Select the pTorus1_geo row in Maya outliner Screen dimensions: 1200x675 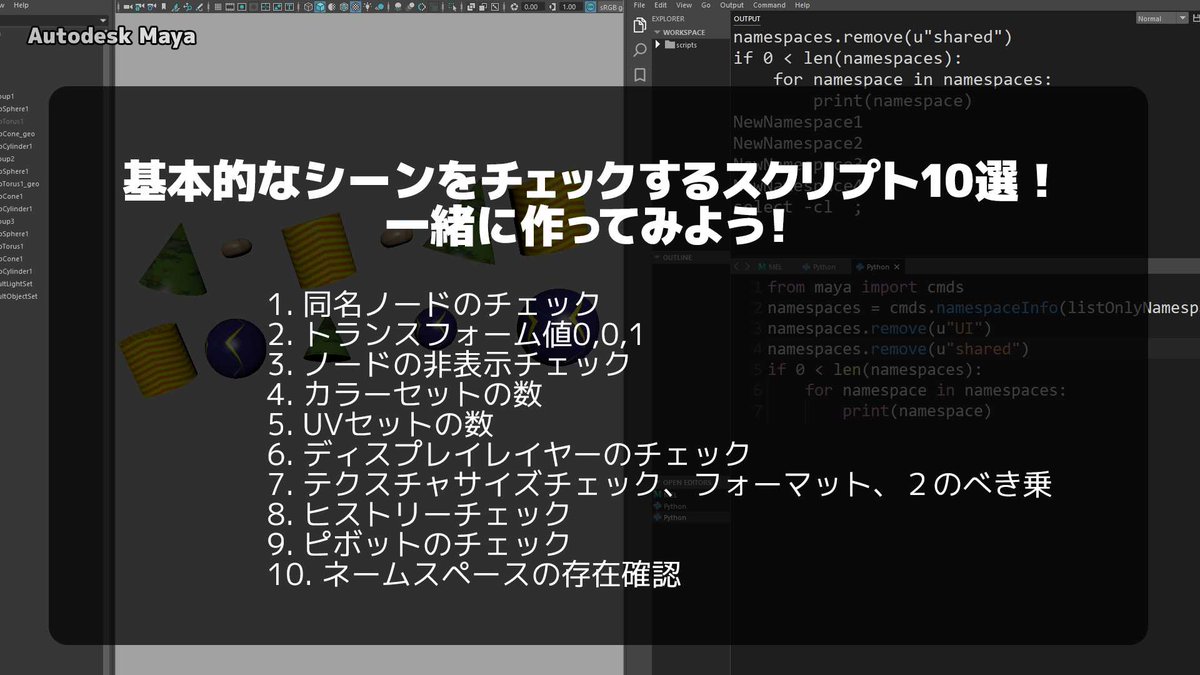(x=20, y=184)
